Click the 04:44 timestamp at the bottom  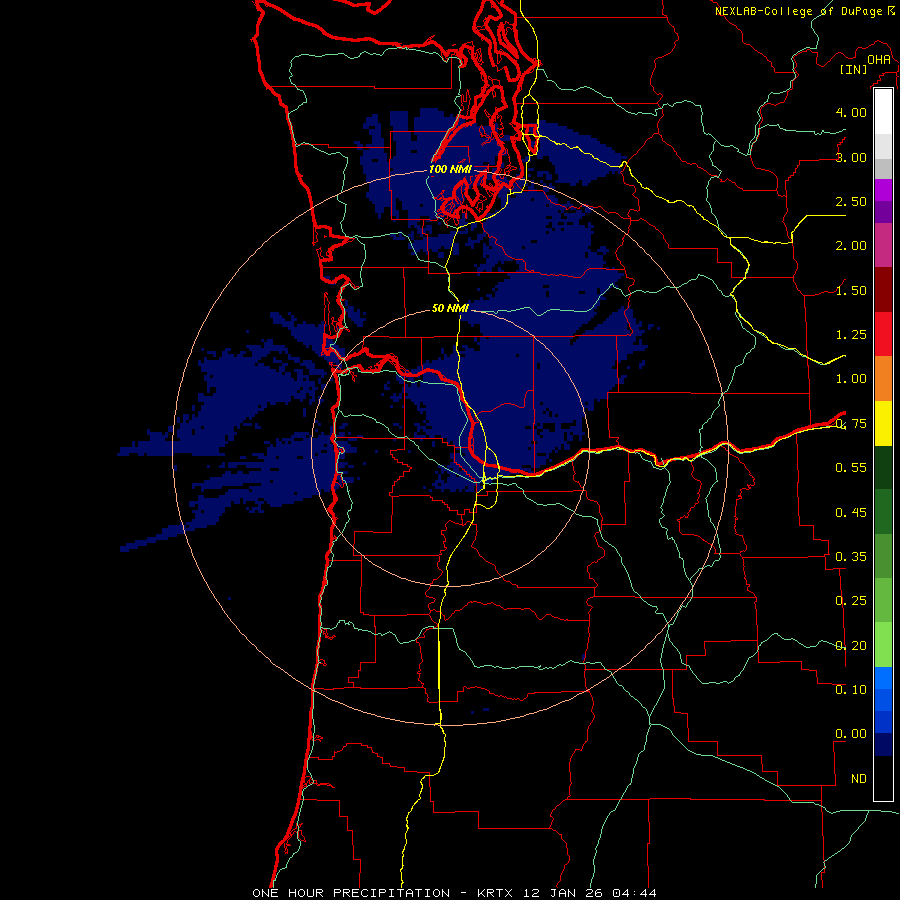coord(634,893)
